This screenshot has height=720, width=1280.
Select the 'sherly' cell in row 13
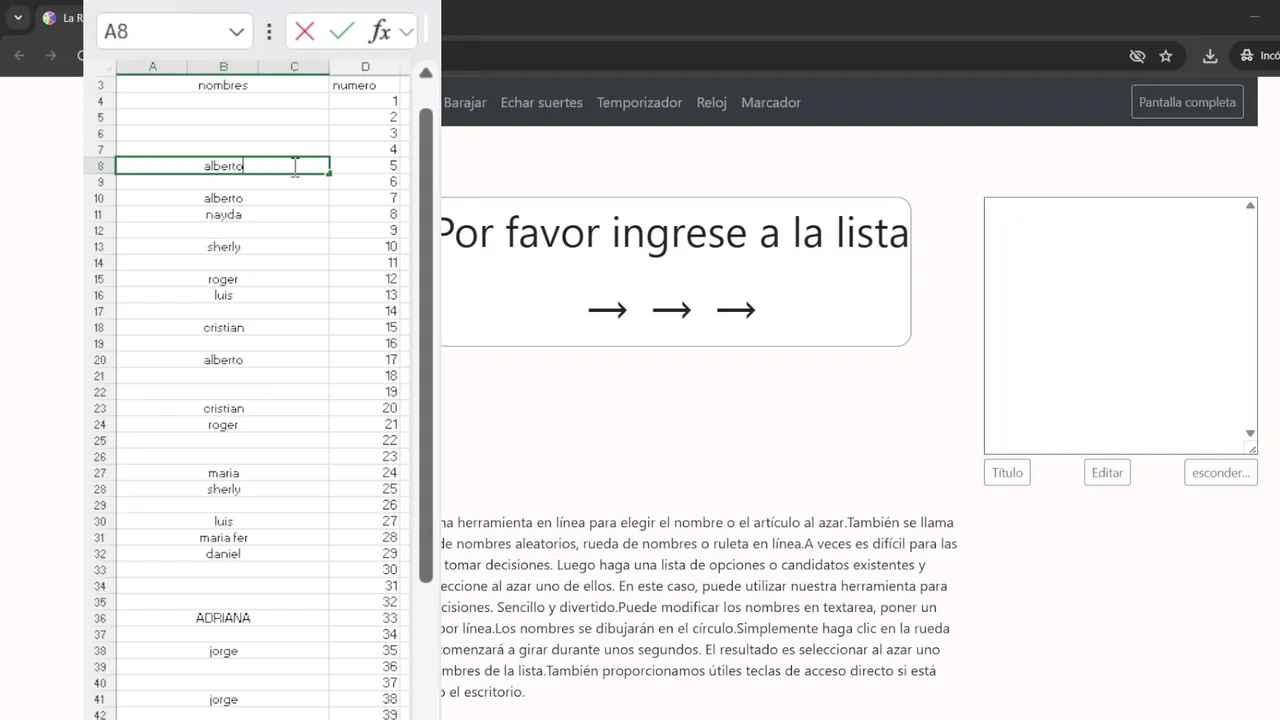coord(223,247)
